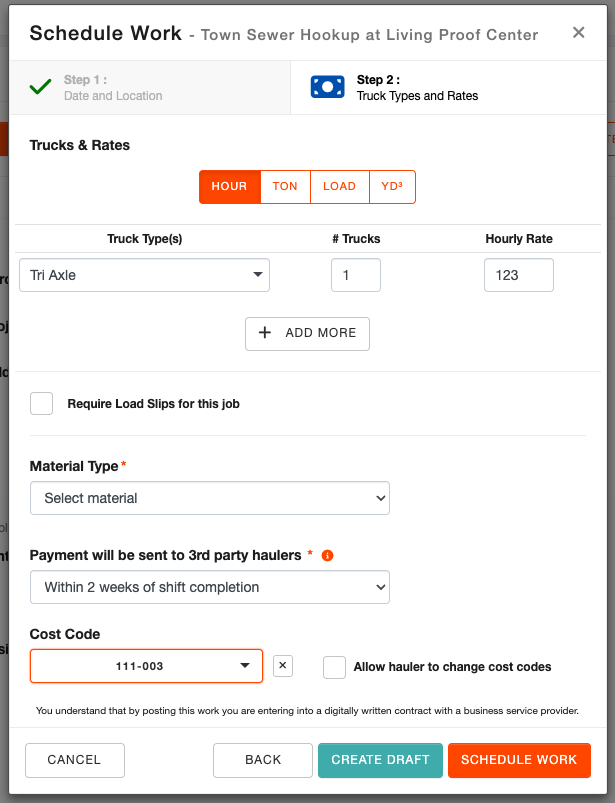This screenshot has height=803, width=615.
Task: Clear the cost code with the small x button
Action: click(x=283, y=666)
